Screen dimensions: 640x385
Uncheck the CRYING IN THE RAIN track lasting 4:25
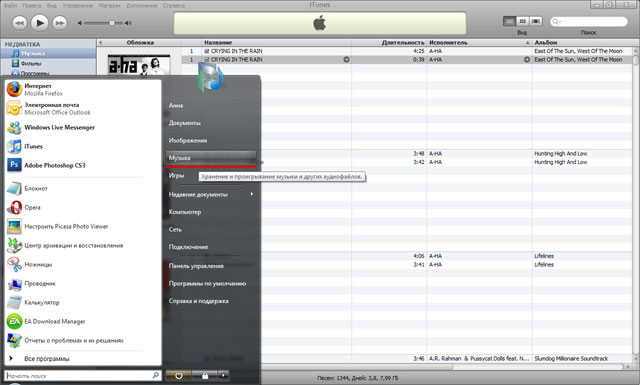coord(207,51)
